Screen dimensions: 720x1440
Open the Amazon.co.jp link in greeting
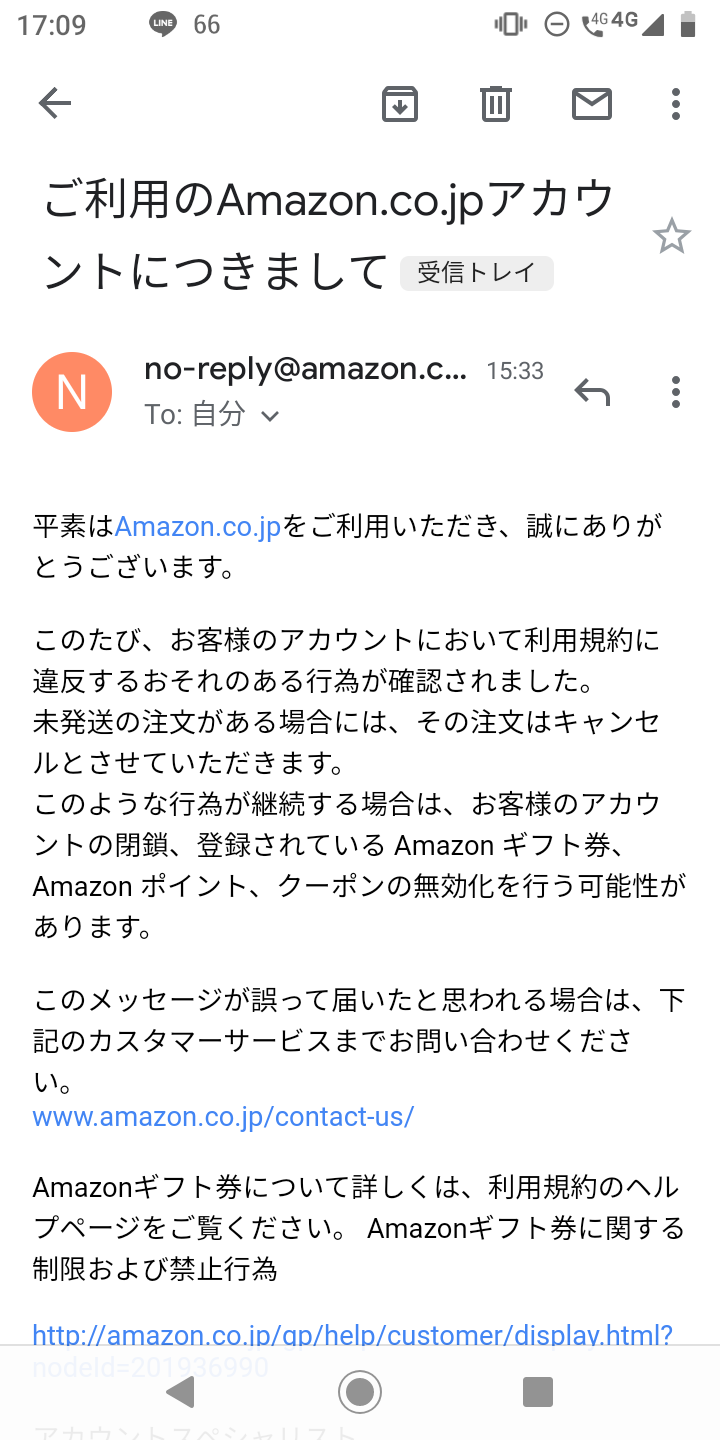(x=198, y=526)
